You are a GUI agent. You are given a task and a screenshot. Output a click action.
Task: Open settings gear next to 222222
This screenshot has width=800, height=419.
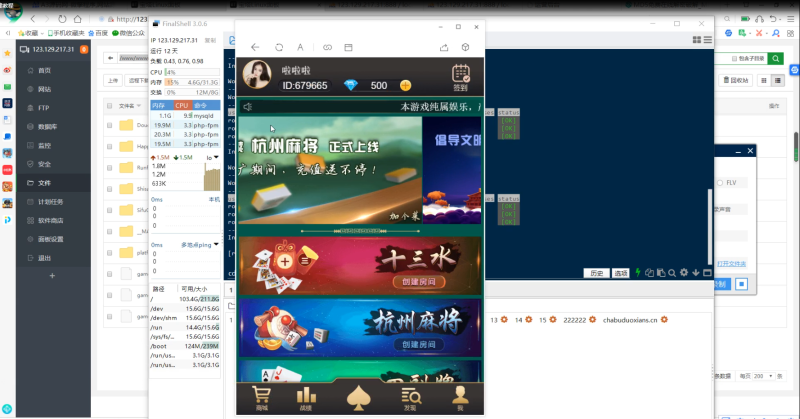coord(592,319)
